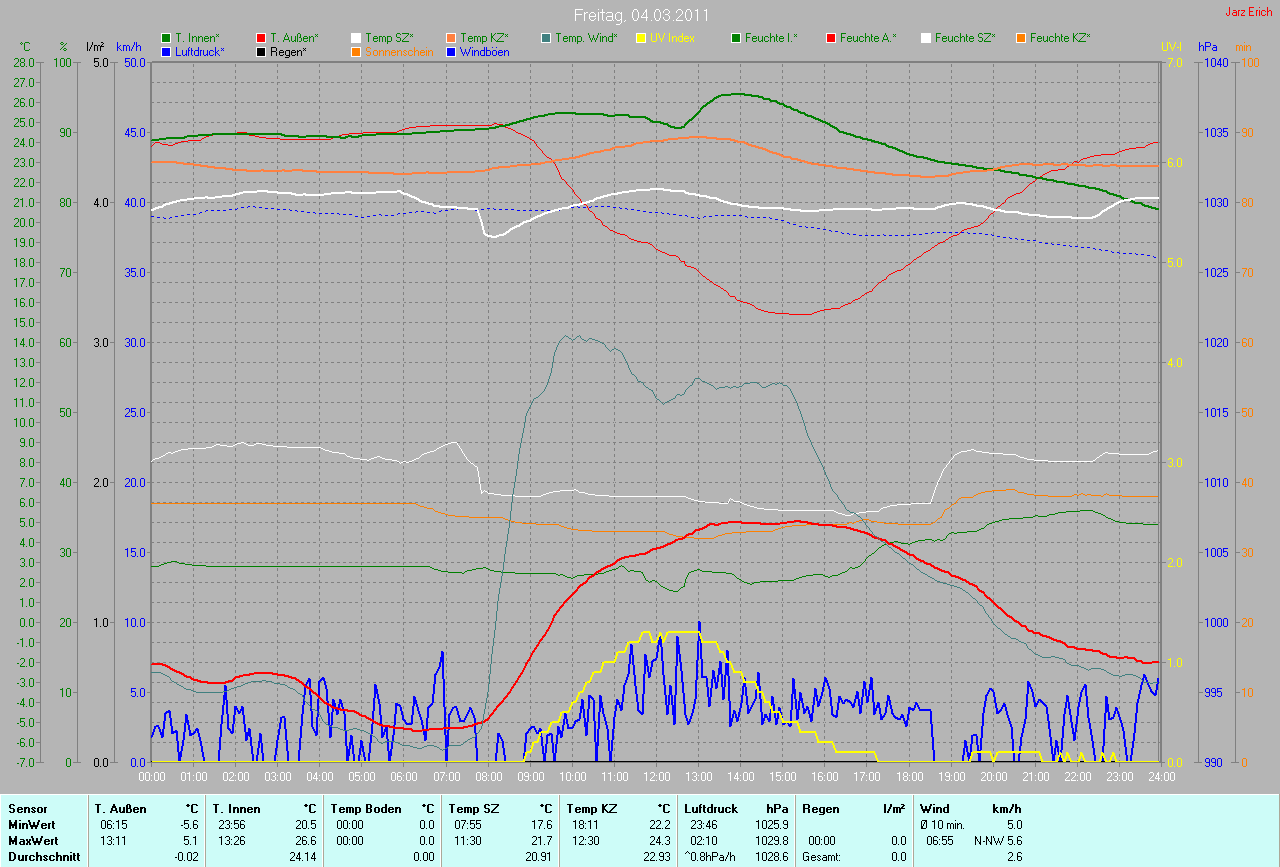Click the "Temp. Wind*" legend label
The image size is (1280, 867).
pyautogui.click(x=586, y=38)
